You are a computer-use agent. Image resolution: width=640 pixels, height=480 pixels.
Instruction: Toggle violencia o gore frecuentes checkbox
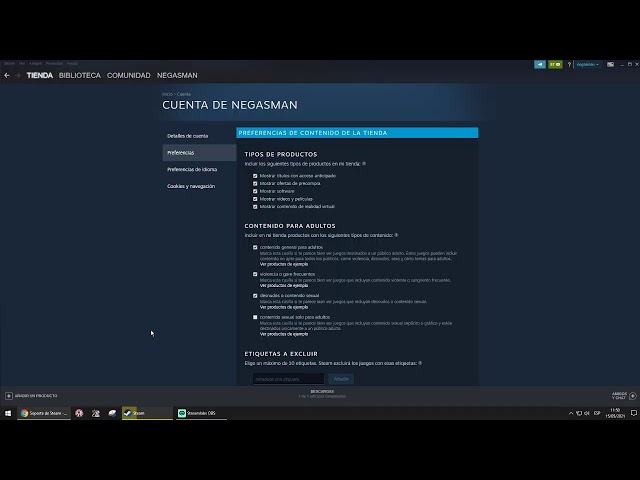pyautogui.click(x=255, y=274)
